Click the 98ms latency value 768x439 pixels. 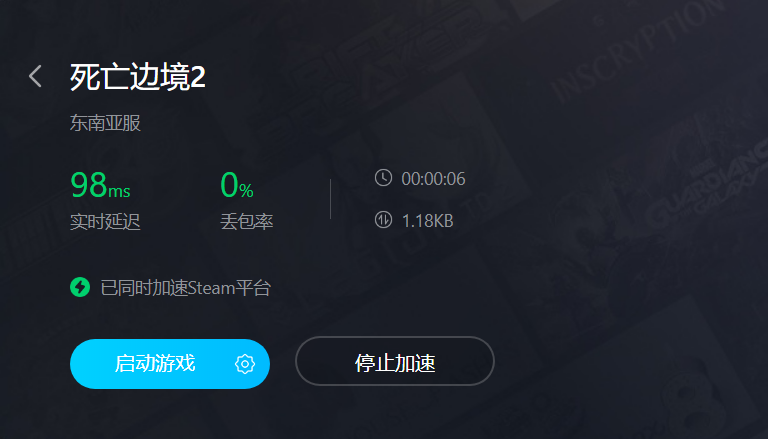point(100,185)
